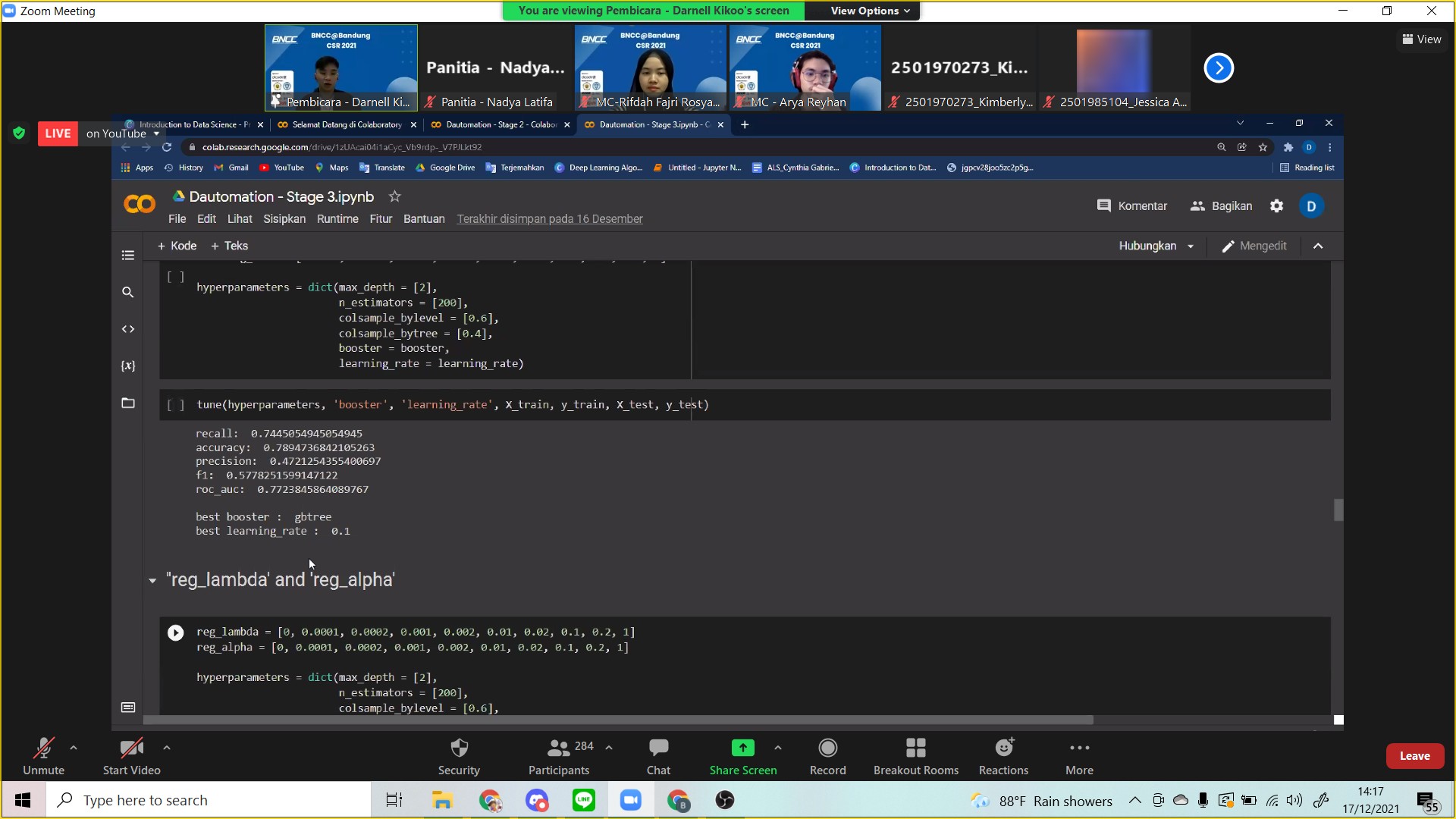This screenshot has width=1456, height=819.
Task: Click the notebook vertical scrollbar thumb
Action: (1338, 510)
